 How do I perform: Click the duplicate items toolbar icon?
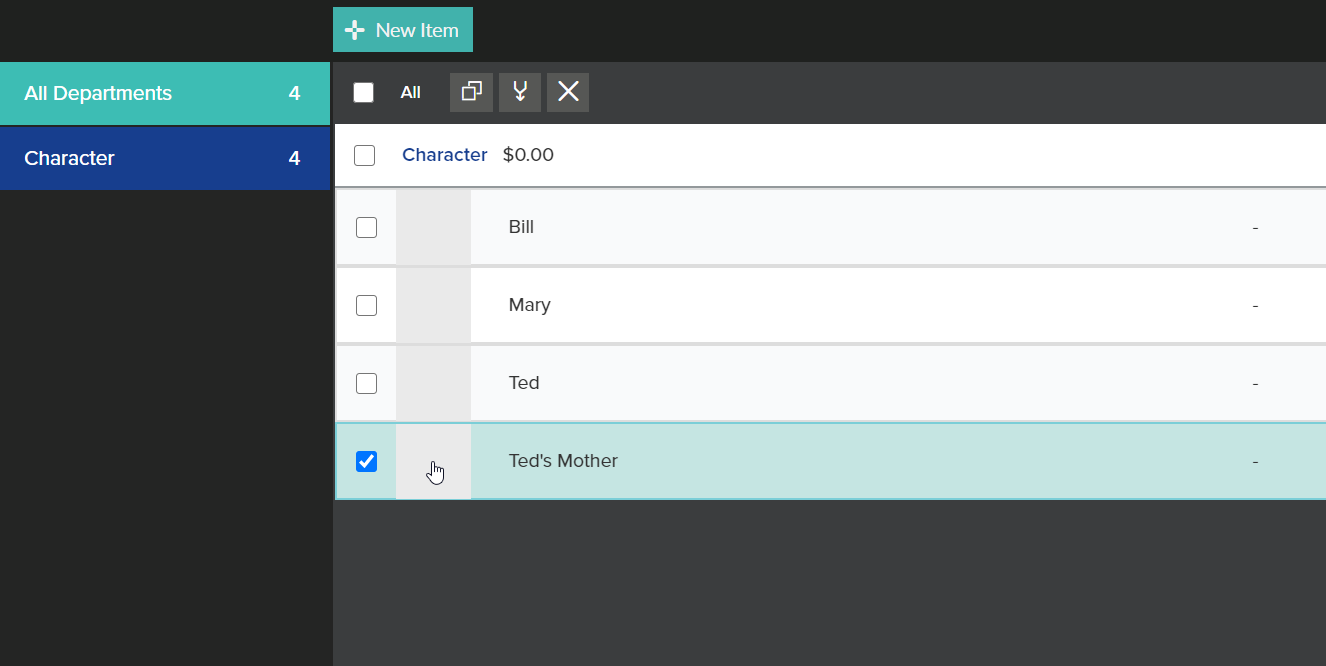click(x=471, y=92)
